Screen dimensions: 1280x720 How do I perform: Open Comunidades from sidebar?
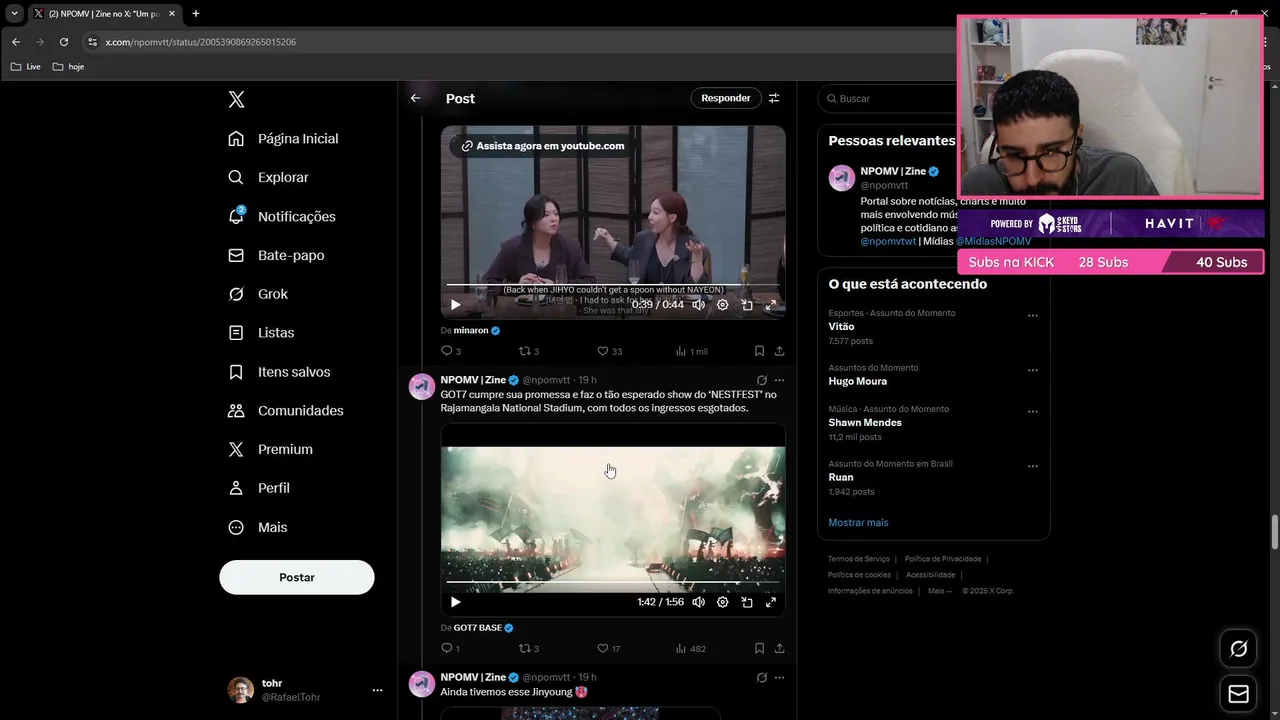click(x=286, y=411)
